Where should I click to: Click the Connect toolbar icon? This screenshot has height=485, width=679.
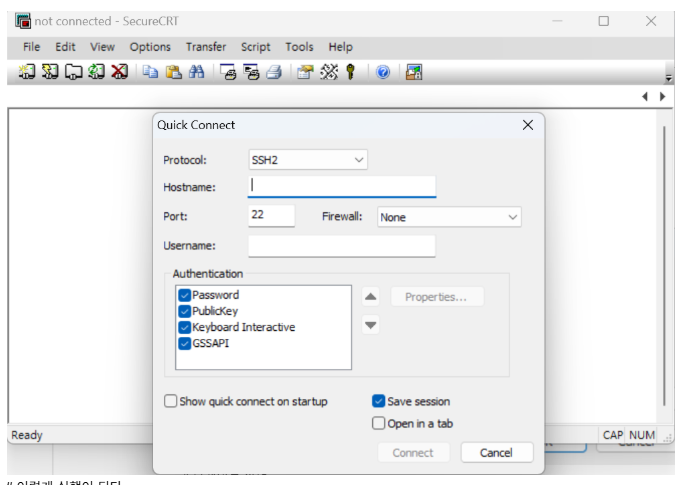(x=26, y=71)
